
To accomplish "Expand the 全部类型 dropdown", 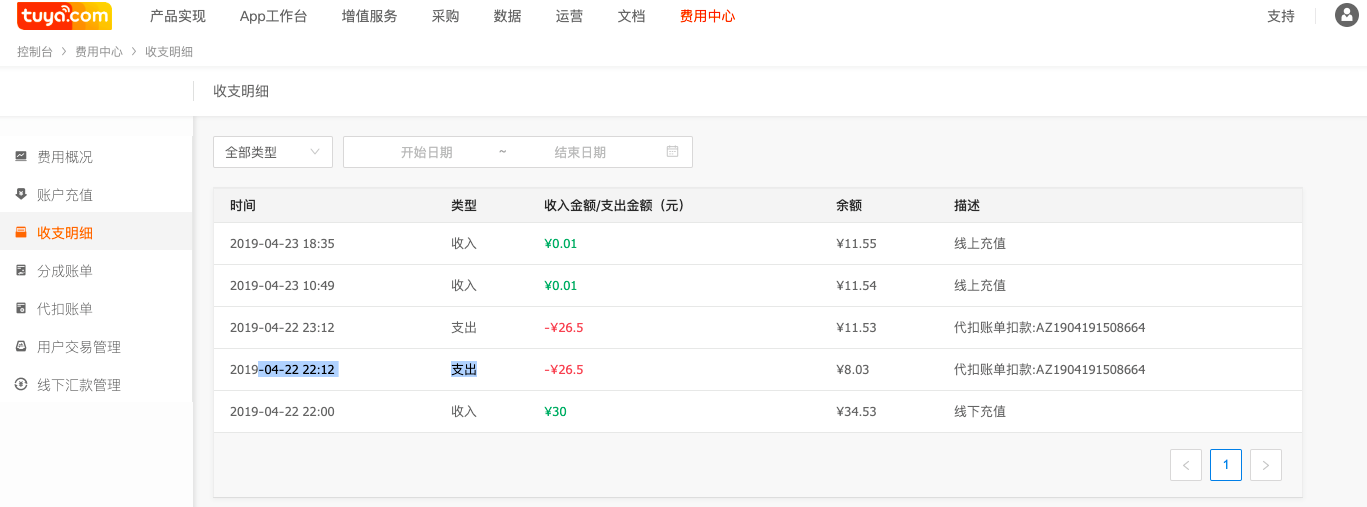I will click(273, 152).
